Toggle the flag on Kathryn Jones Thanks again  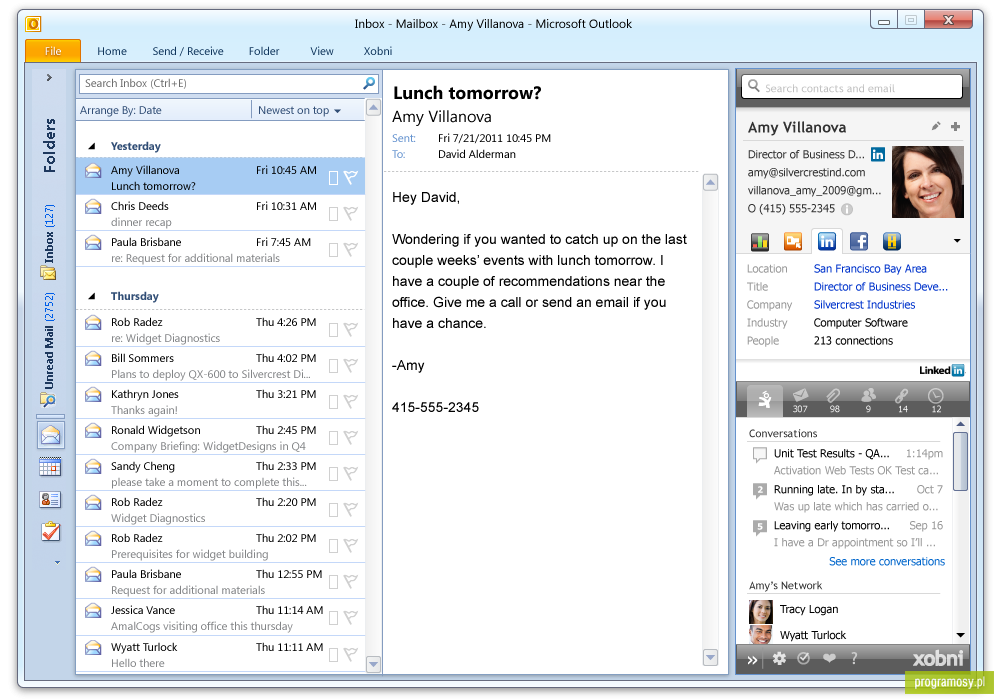(x=350, y=402)
